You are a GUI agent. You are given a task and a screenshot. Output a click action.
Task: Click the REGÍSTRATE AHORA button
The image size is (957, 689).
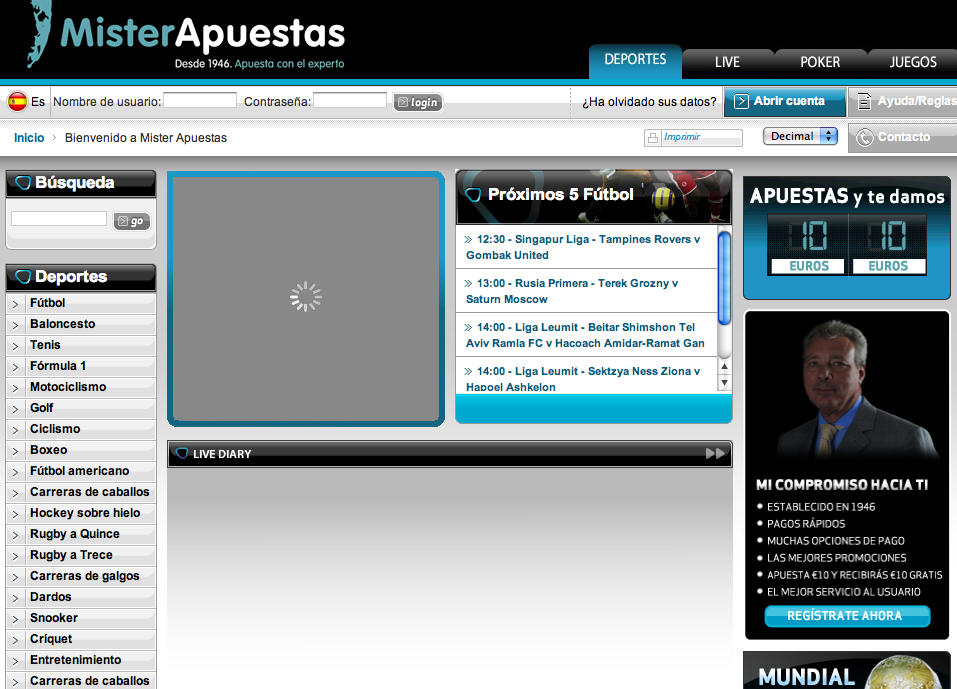(x=847, y=616)
